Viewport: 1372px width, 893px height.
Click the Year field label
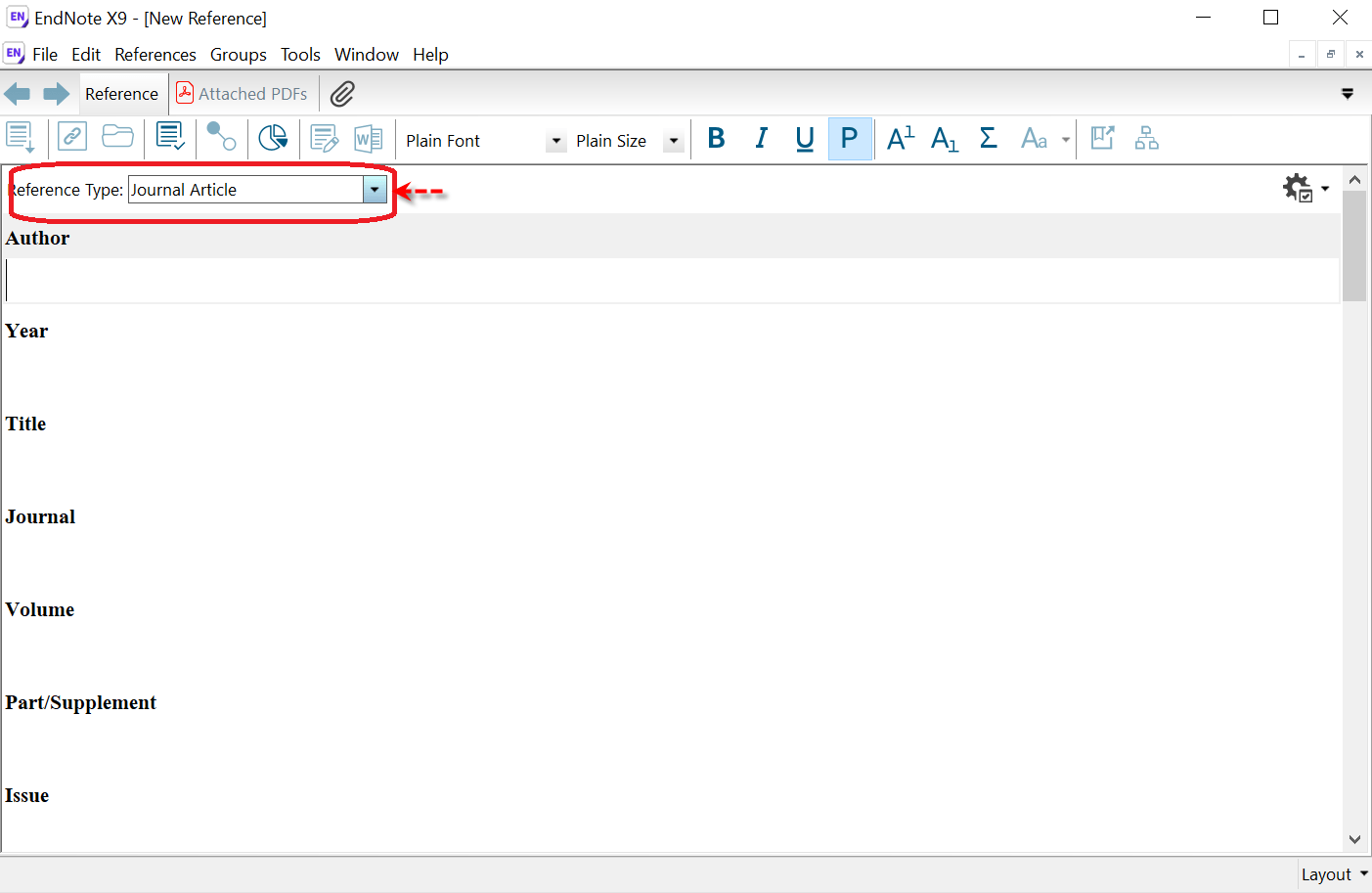(x=26, y=331)
